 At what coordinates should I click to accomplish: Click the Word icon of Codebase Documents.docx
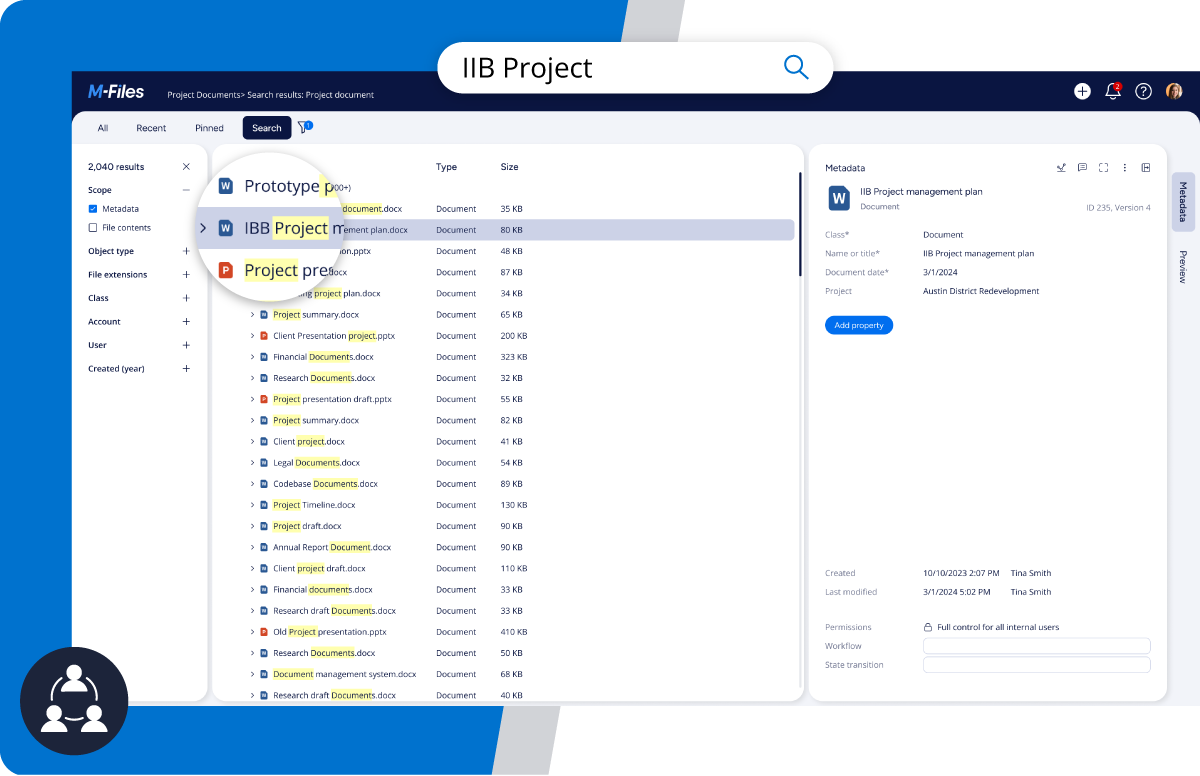(x=264, y=484)
